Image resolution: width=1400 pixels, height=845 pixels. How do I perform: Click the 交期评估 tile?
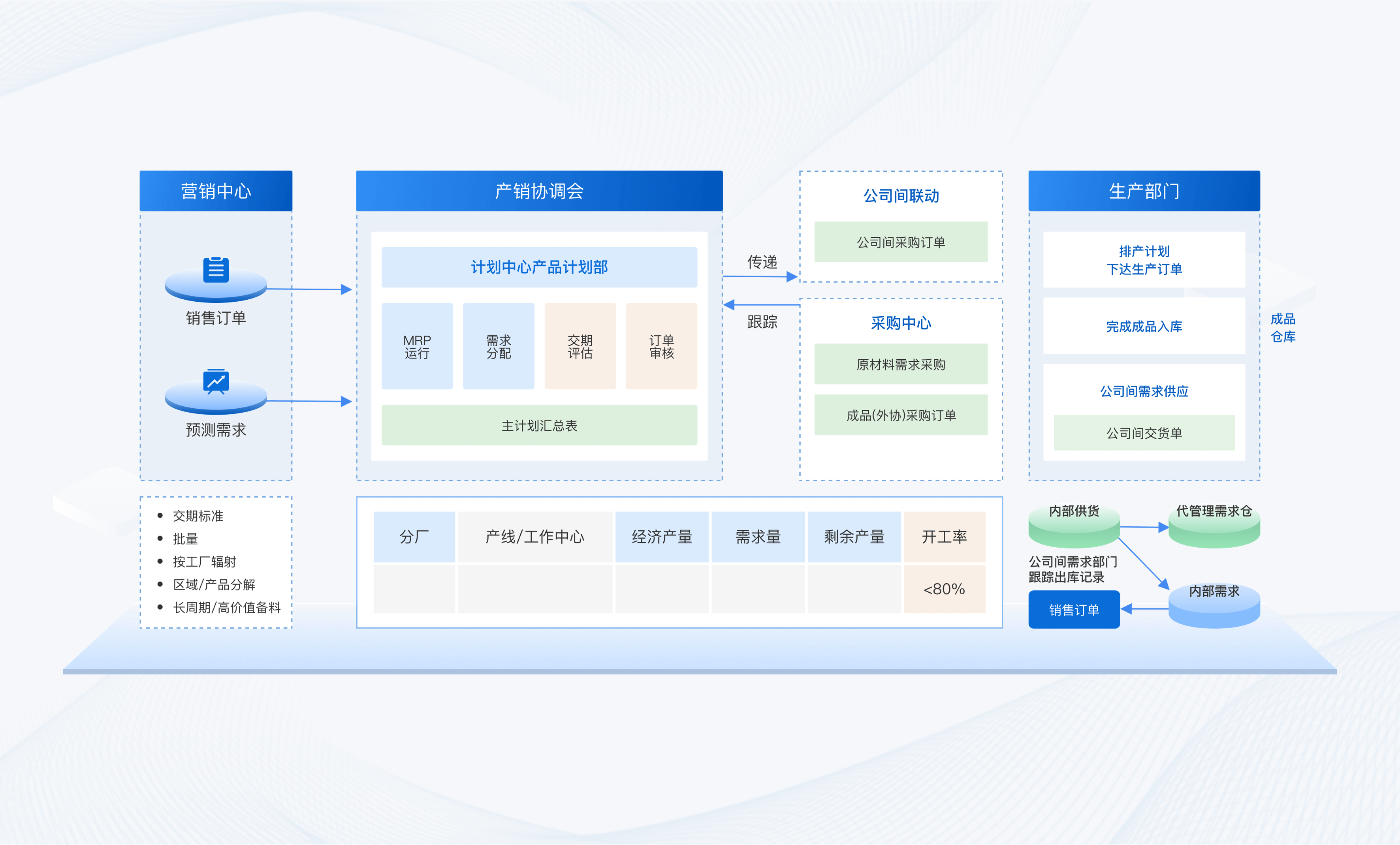click(x=580, y=346)
